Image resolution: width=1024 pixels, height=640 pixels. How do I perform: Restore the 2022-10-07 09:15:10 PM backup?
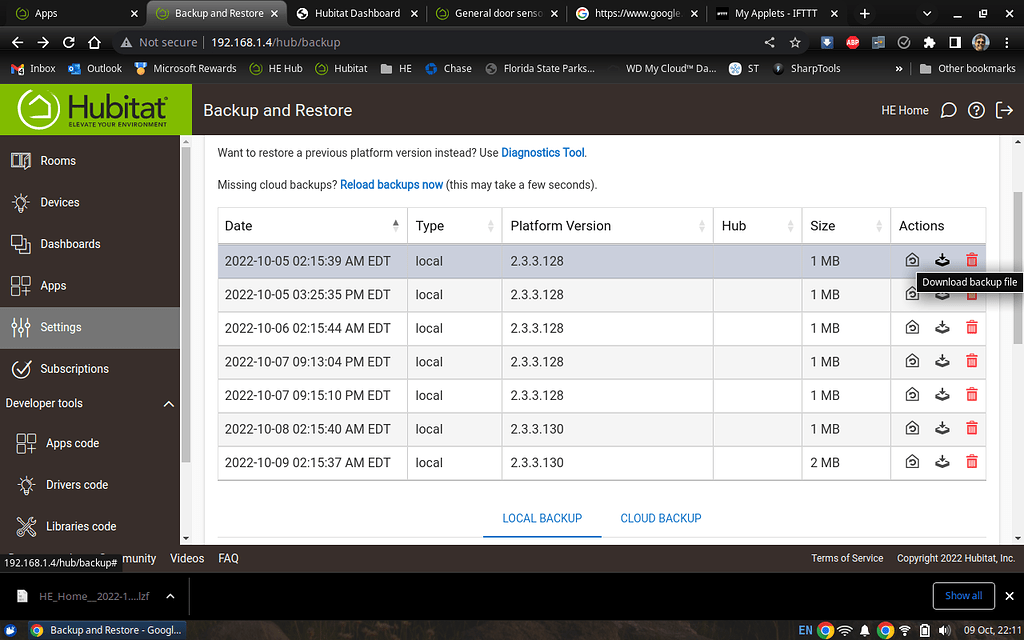[912, 395]
